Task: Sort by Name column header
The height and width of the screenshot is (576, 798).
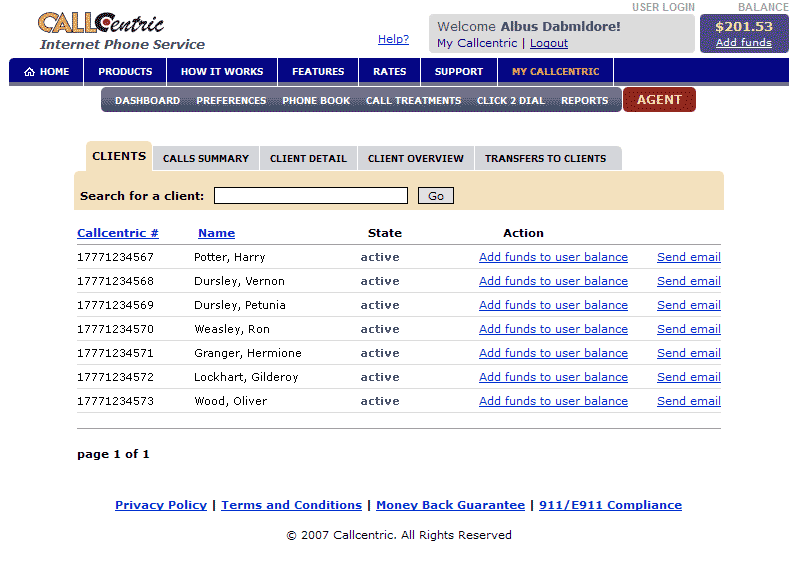Action: (x=216, y=233)
